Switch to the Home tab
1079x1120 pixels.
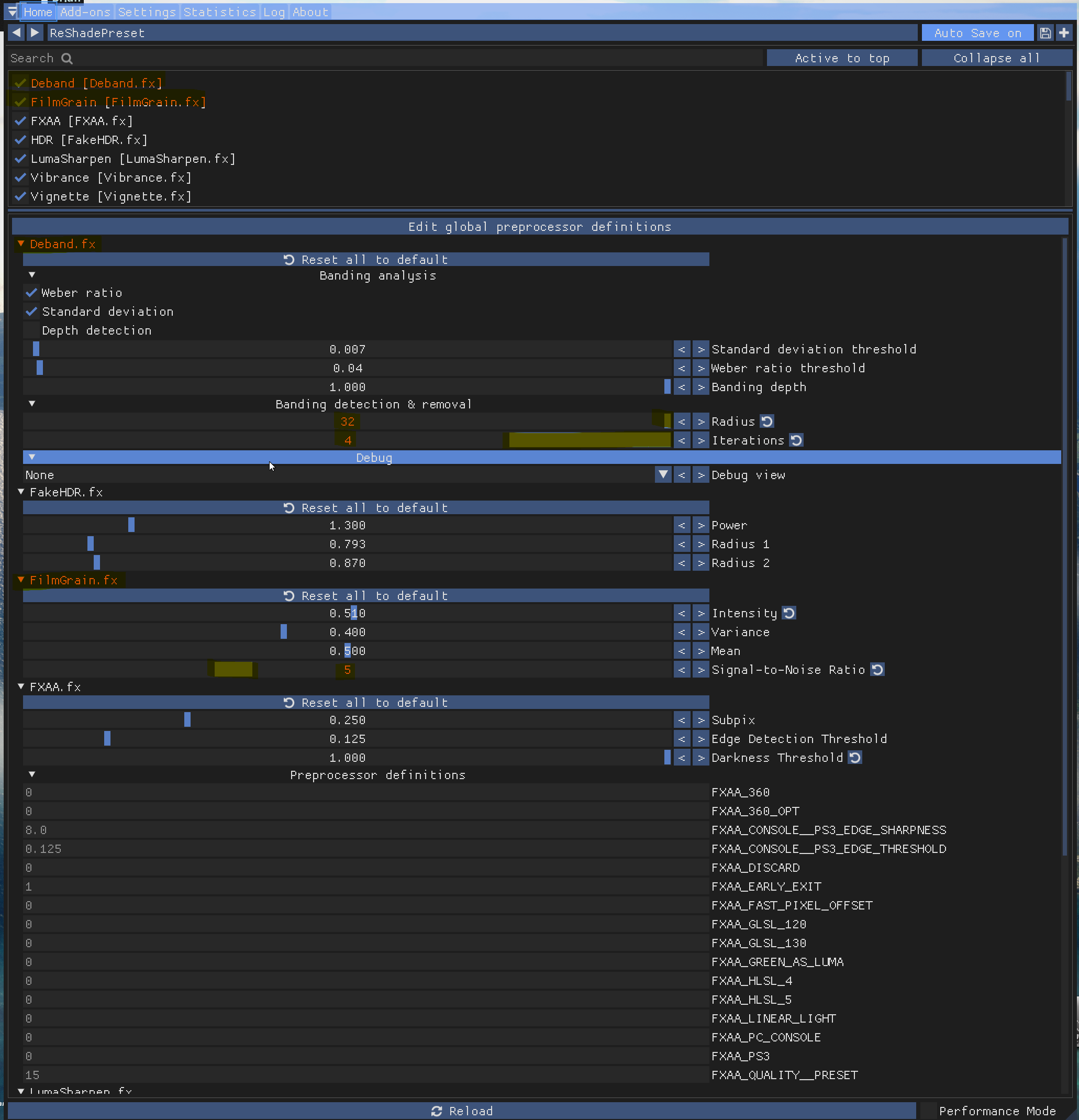click(38, 12)
